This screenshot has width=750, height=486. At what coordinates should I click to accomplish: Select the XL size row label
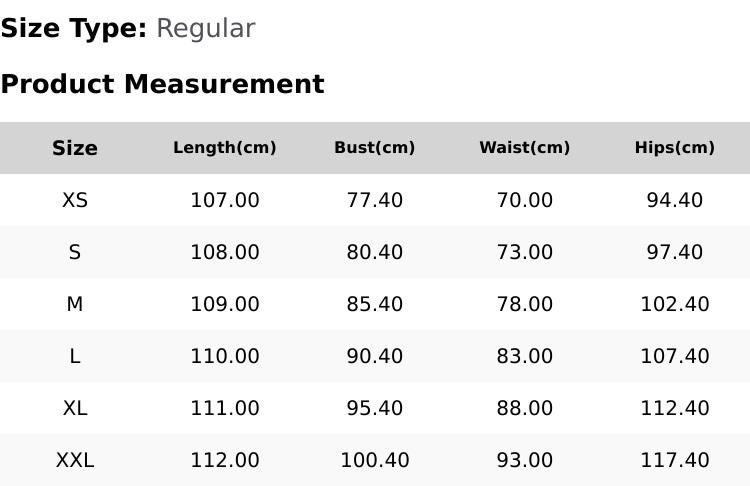[75, 408]
